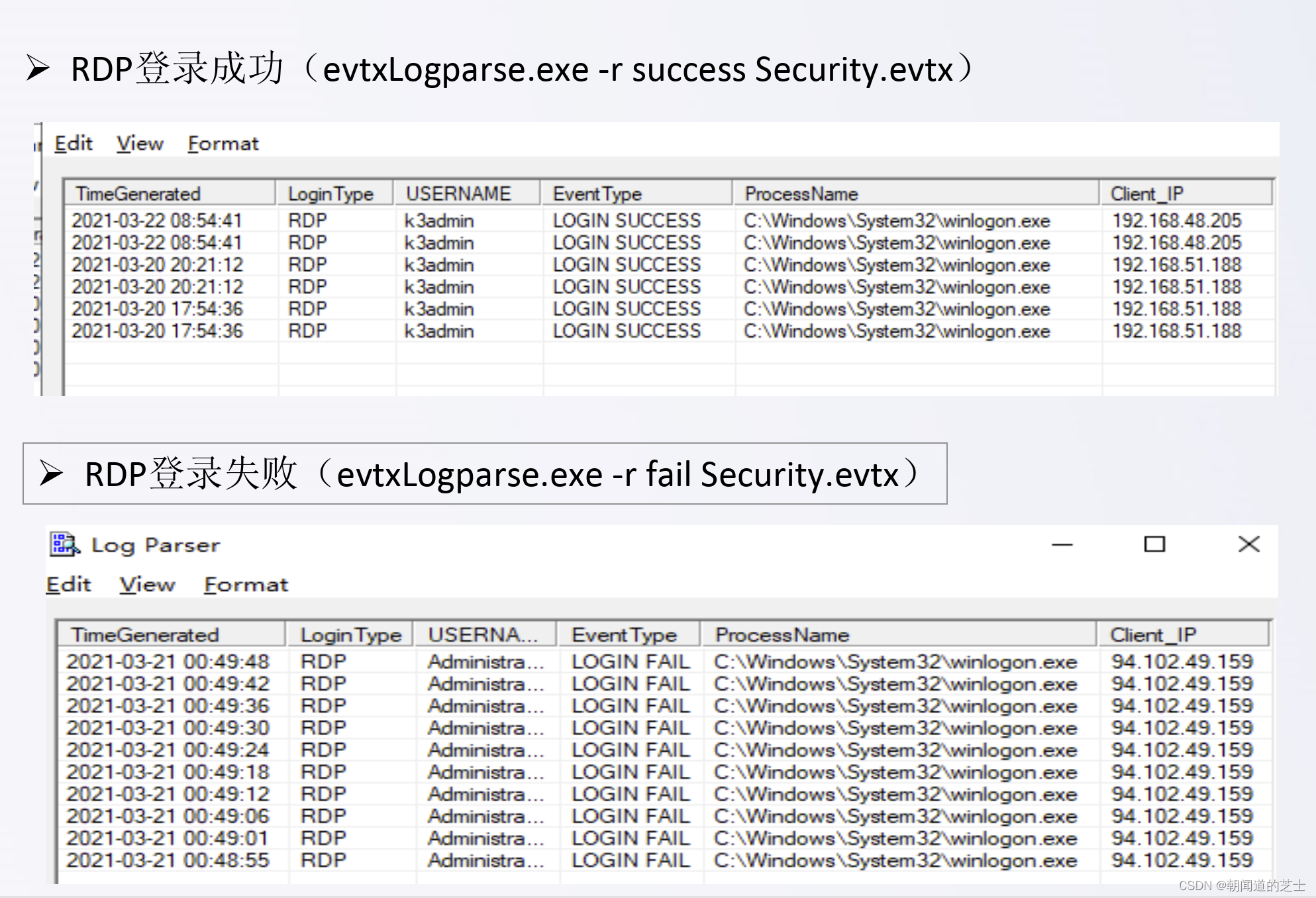Image resolution: width=1316 pixels, height=898 pixels.
Task: Click the LoginType column header
Action: 331,193
